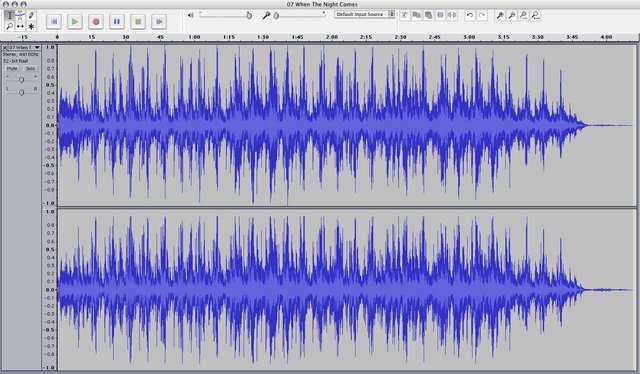Click in the left channel waveform

[x=347, y=125]
